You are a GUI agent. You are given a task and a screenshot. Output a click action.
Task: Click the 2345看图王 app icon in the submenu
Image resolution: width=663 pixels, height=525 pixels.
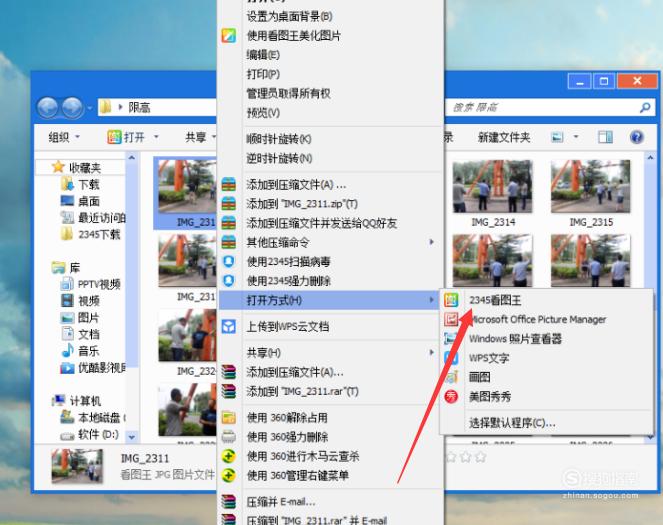(x=451, y=300)
